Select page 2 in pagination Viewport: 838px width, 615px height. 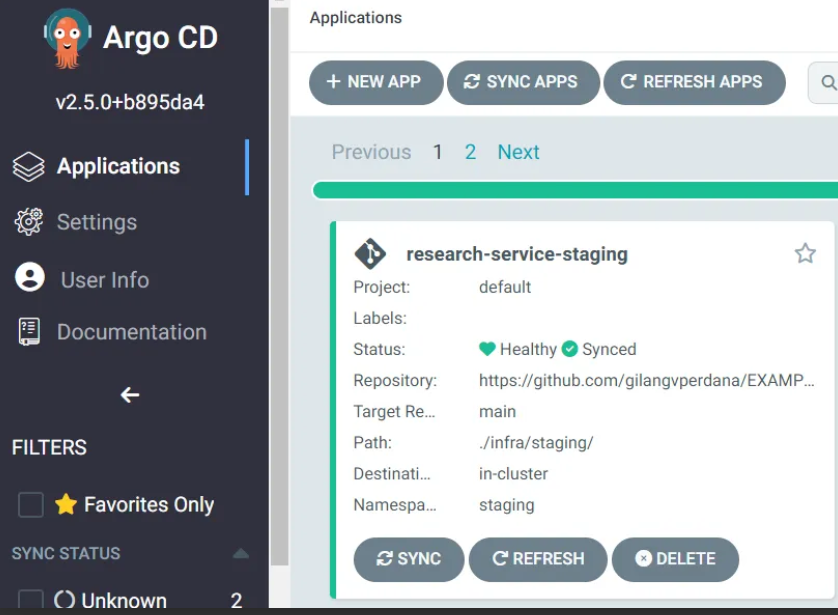coord(470,152)
